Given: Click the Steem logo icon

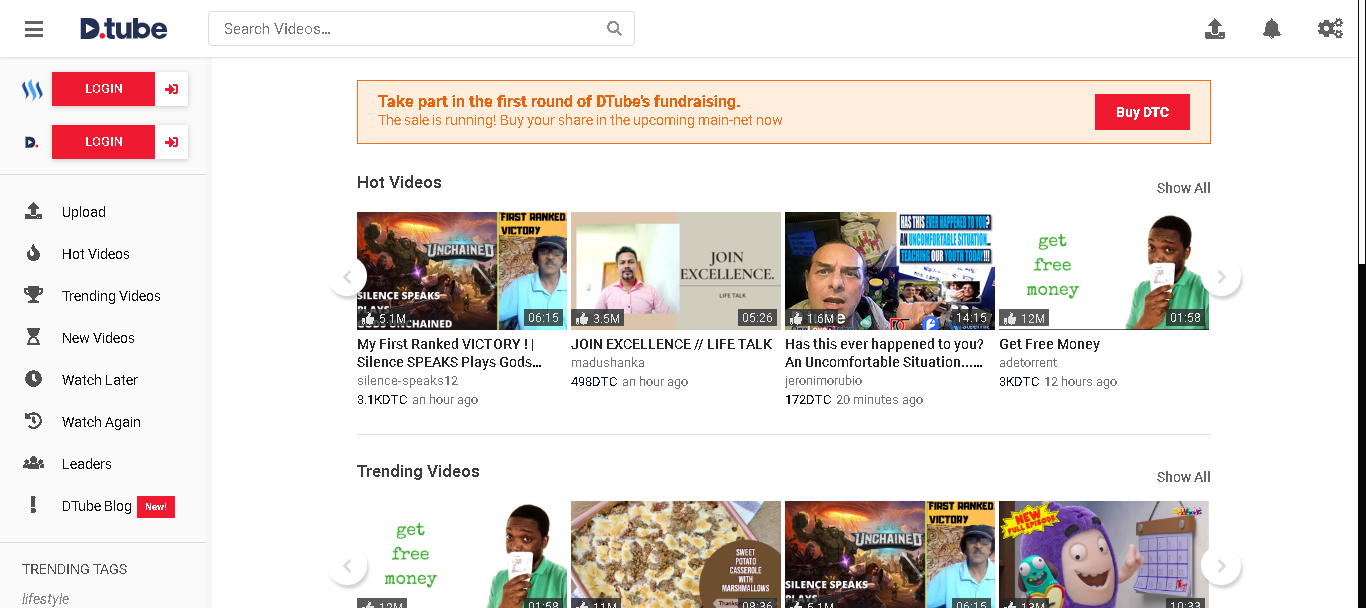Looking at the screenshot, I should point(33,89).
